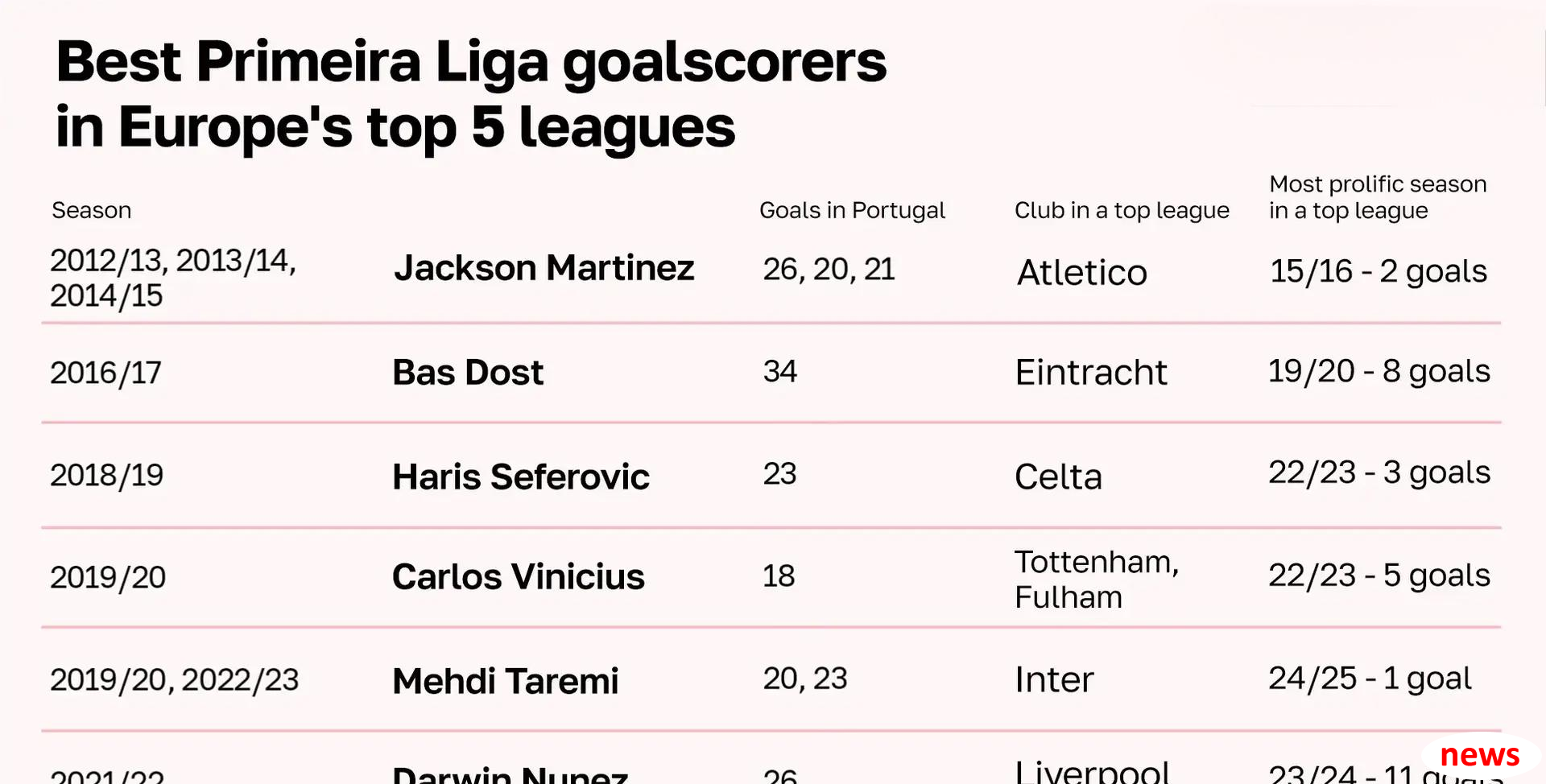Select the Carlos Vinicius row name
The width and height of the screenshot is (1546, 784).
pyautogui.click(x=519, y=577)
